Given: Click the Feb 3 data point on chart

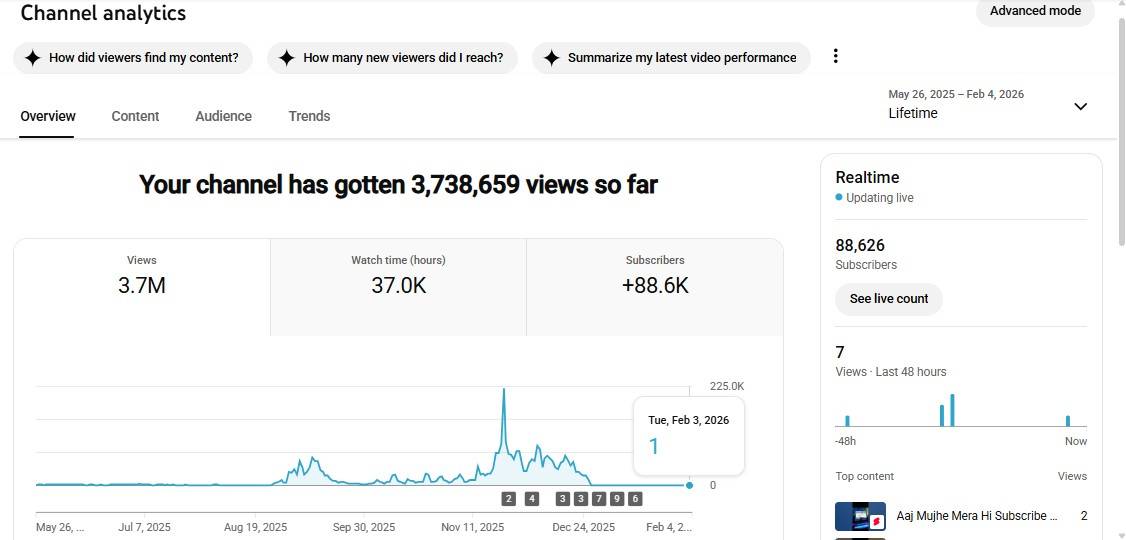Looking at the screenshot, I should 689,485.
